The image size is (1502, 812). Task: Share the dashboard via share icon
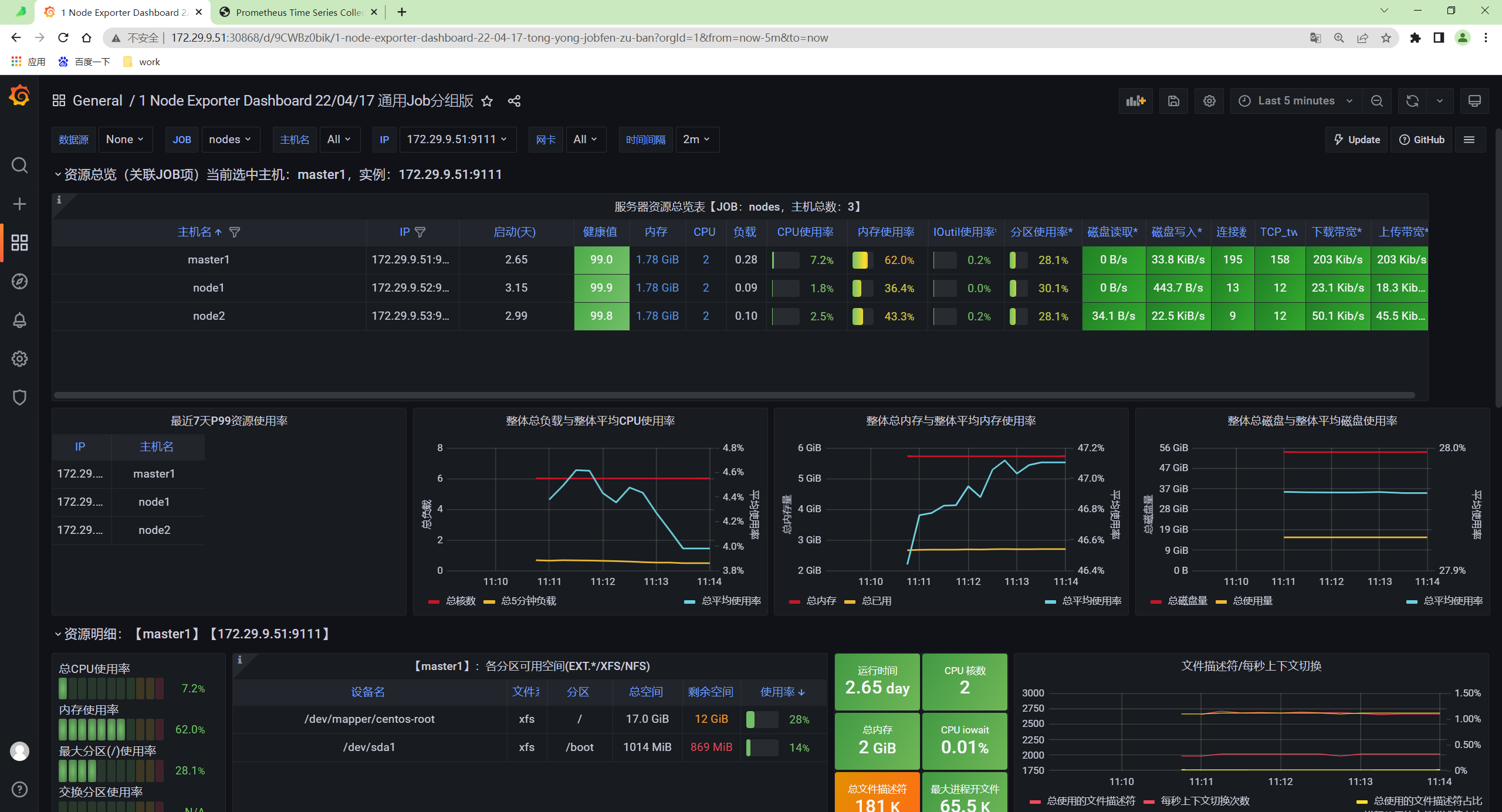point(514,101)
